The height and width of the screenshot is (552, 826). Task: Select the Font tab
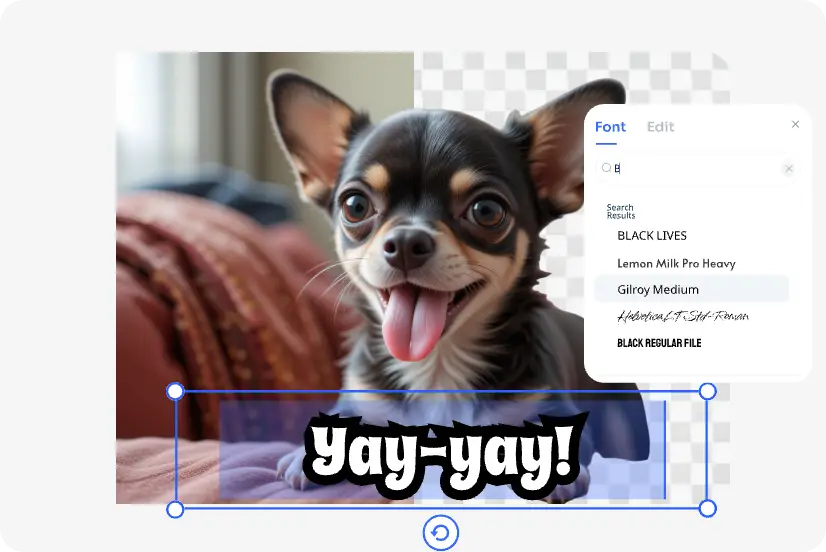point(610,127)
